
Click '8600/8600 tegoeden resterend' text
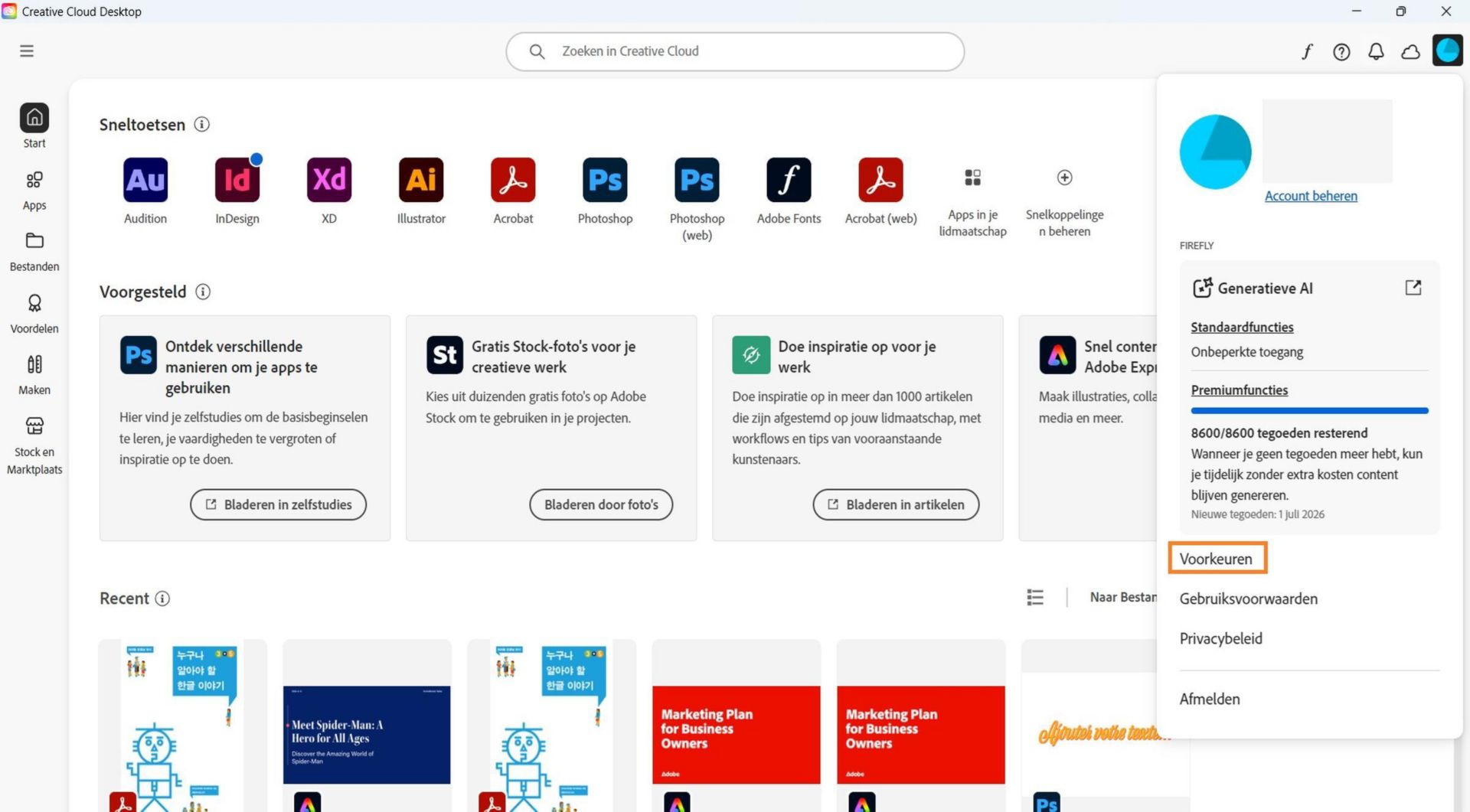tap(1279, 433)
